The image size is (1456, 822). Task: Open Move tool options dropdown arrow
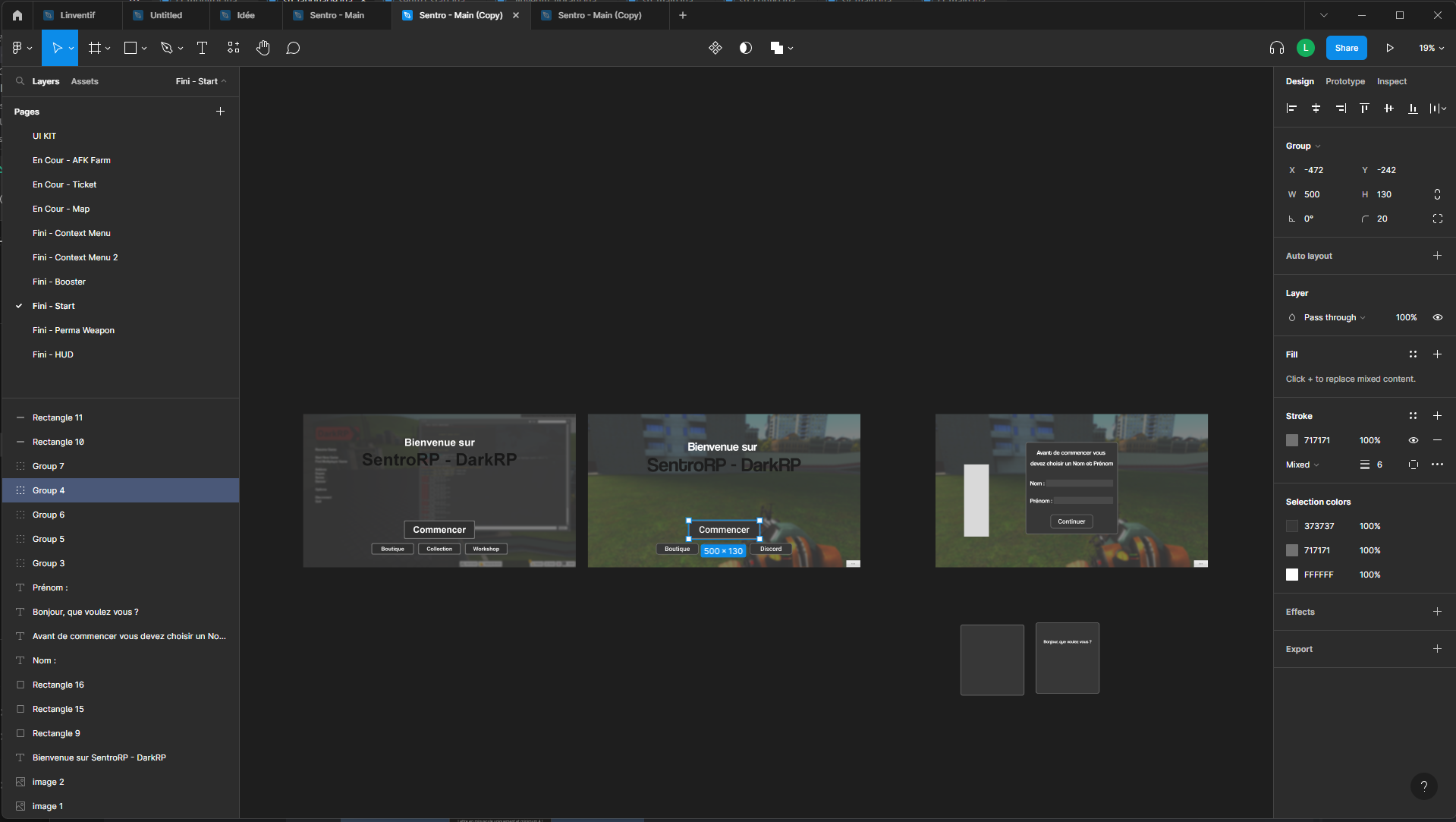71,49
